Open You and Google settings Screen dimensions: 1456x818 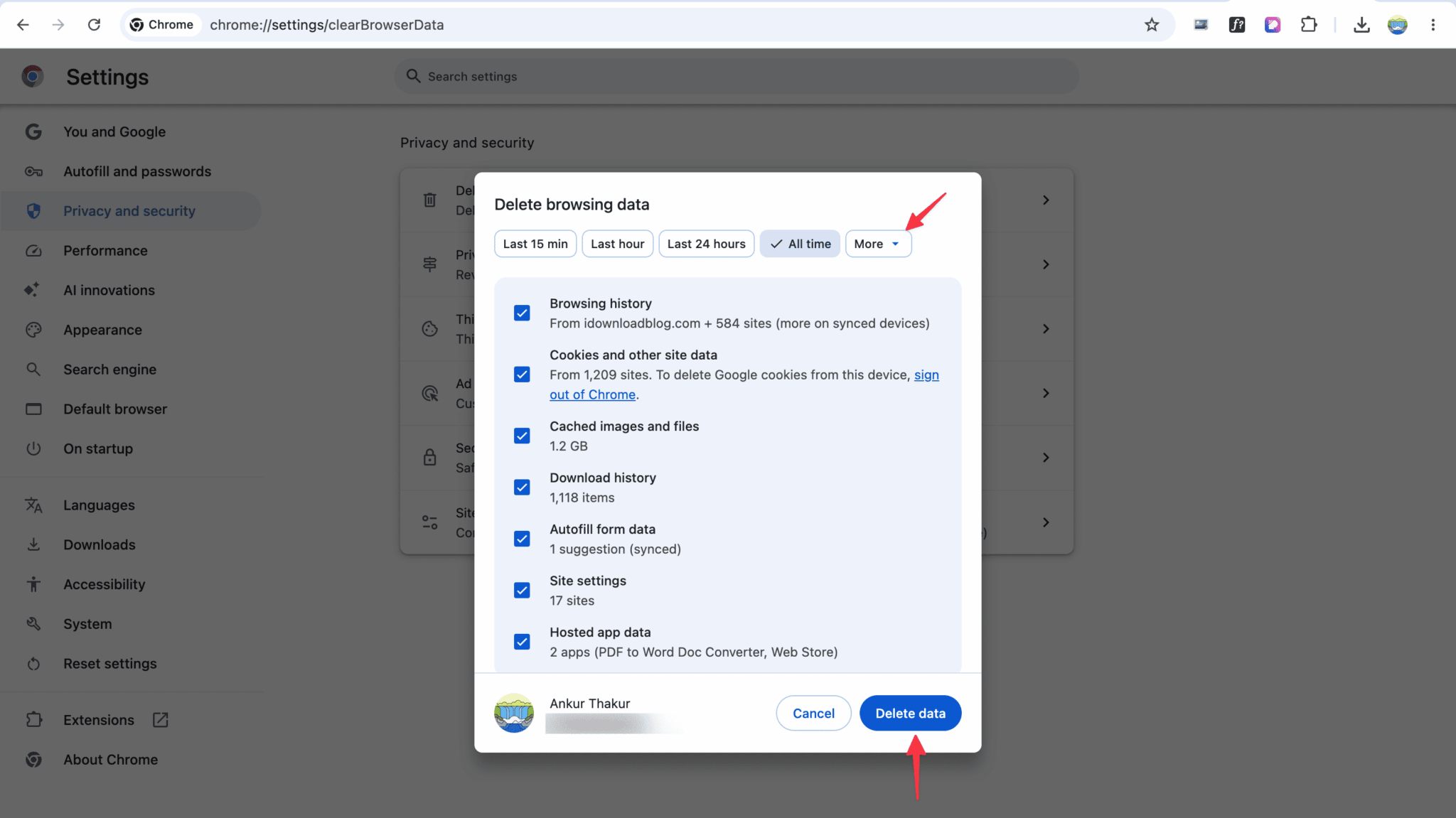tap(114, 131)
